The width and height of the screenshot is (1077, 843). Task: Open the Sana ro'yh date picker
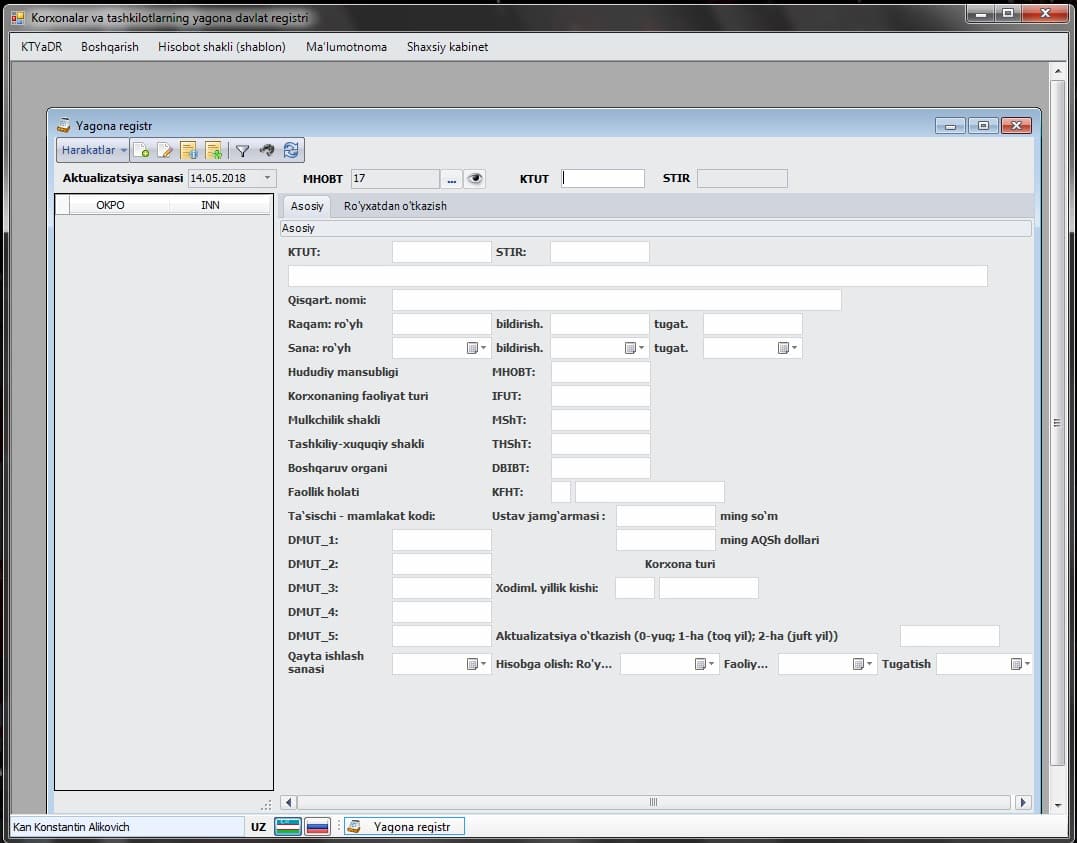pyautogui.click(x=477, y=348)
